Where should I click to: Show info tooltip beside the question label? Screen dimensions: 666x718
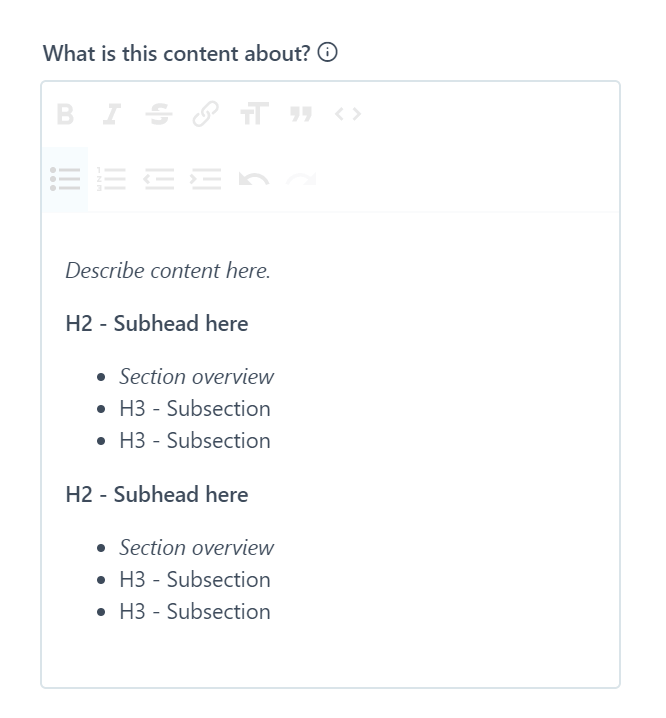[x=328, y=52]
